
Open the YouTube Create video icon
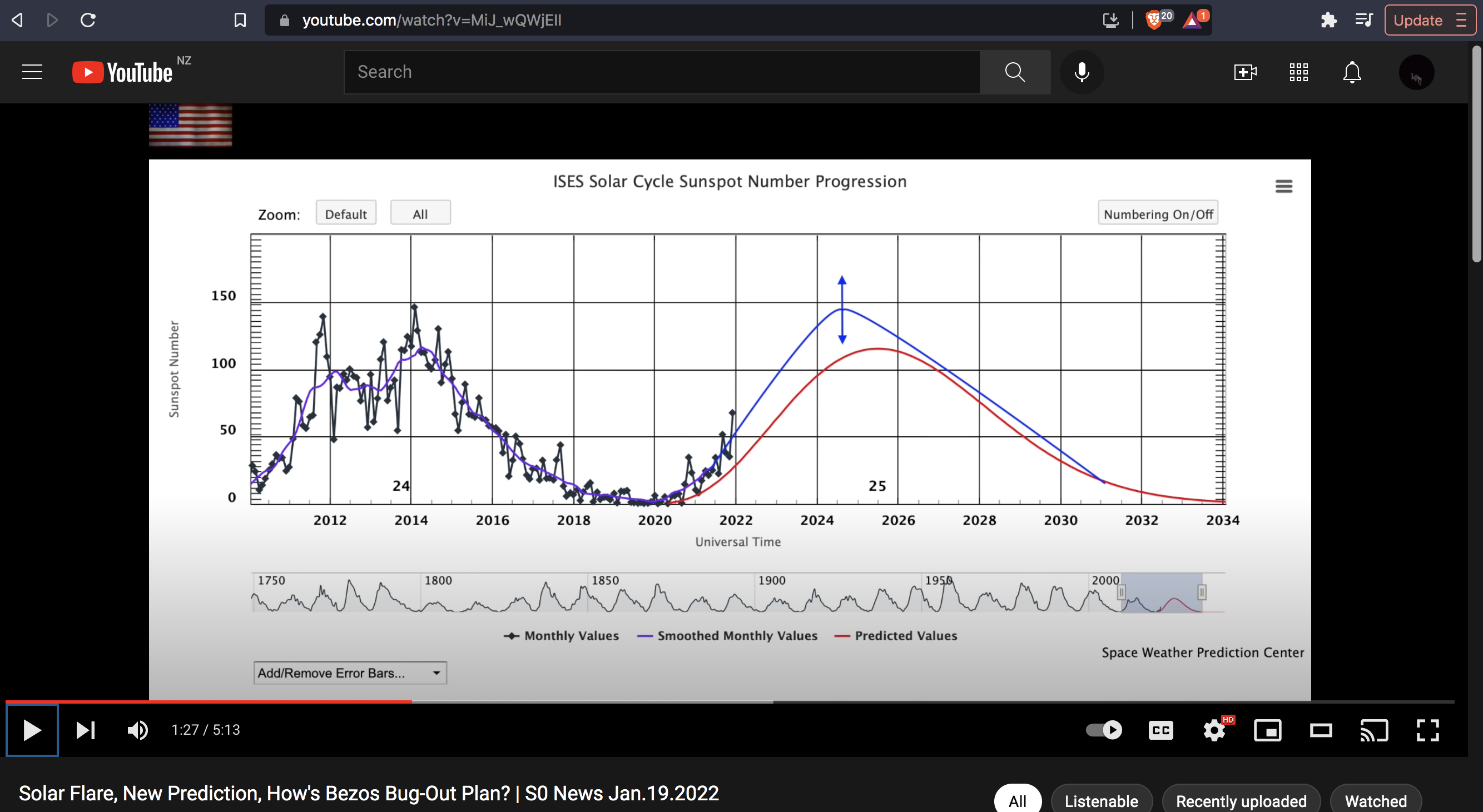[1244, 72]
